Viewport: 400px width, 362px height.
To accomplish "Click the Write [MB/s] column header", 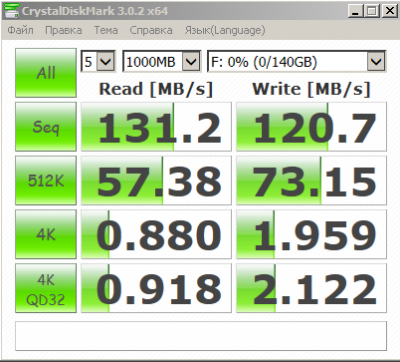I will tap(311, 89).
